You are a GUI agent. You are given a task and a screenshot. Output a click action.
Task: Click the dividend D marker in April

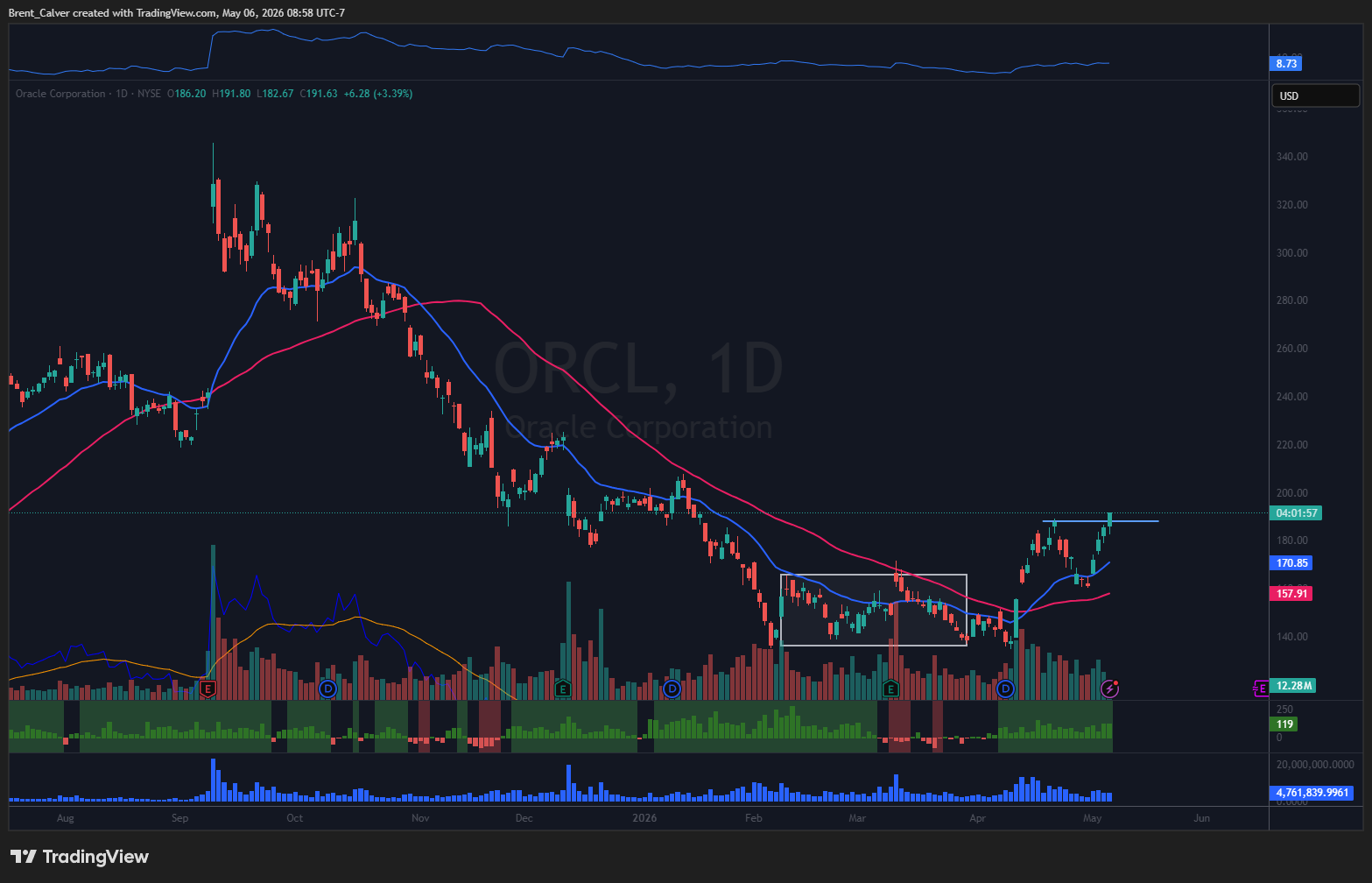click(1005, 689)
